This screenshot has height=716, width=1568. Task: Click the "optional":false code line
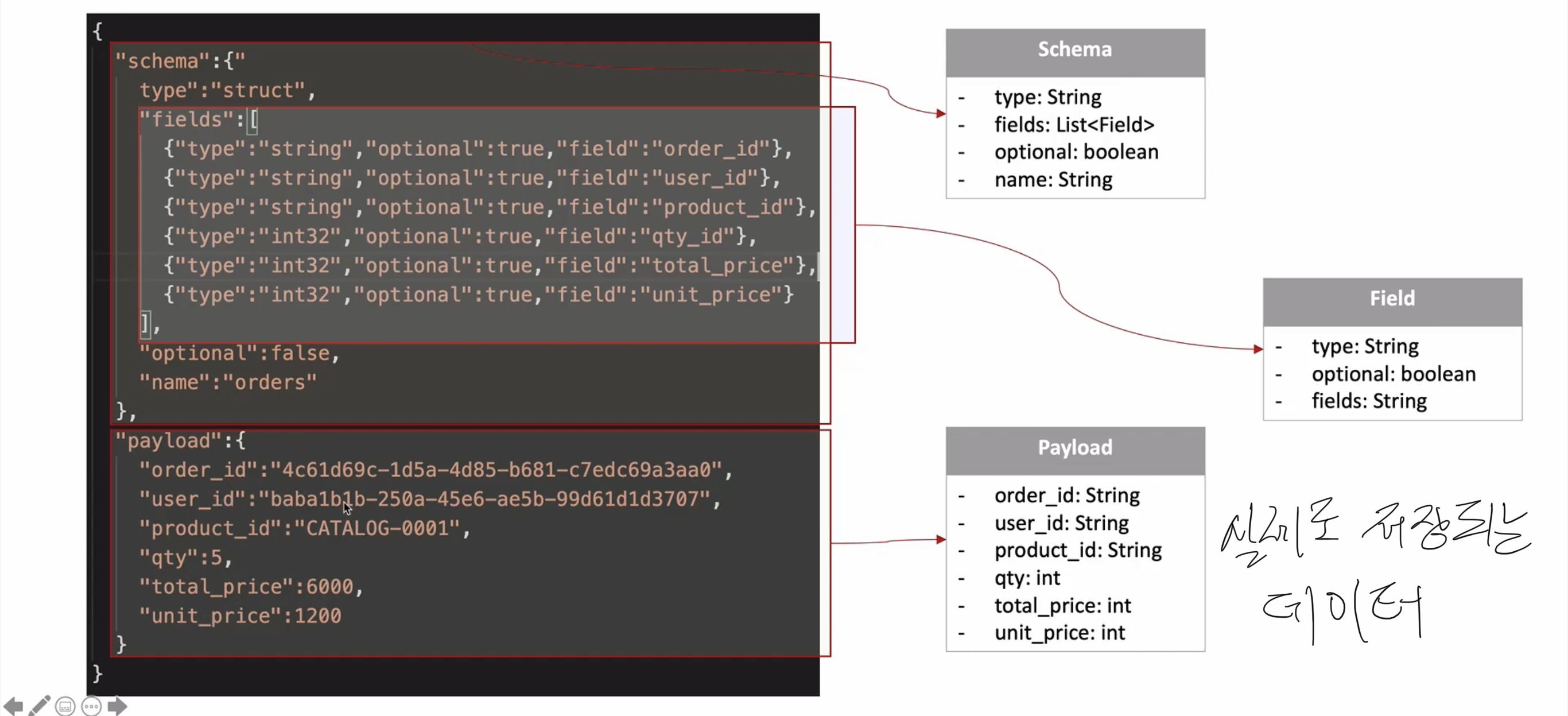(239, 353)
